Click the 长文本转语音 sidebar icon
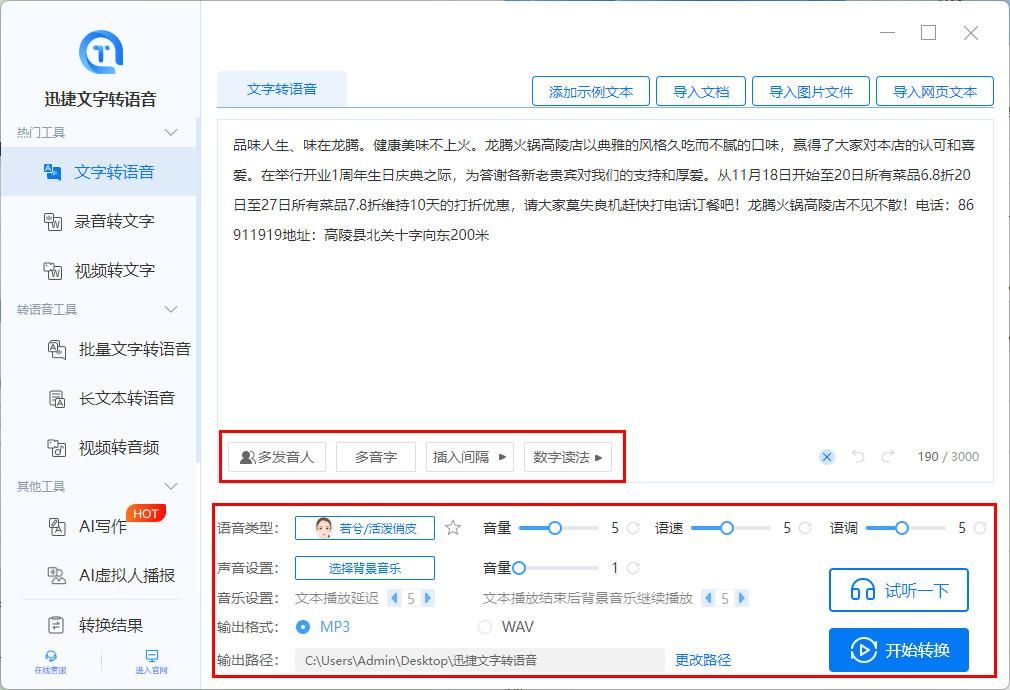The width and height of the screenshot is (1010, 690). pos(57,399)
